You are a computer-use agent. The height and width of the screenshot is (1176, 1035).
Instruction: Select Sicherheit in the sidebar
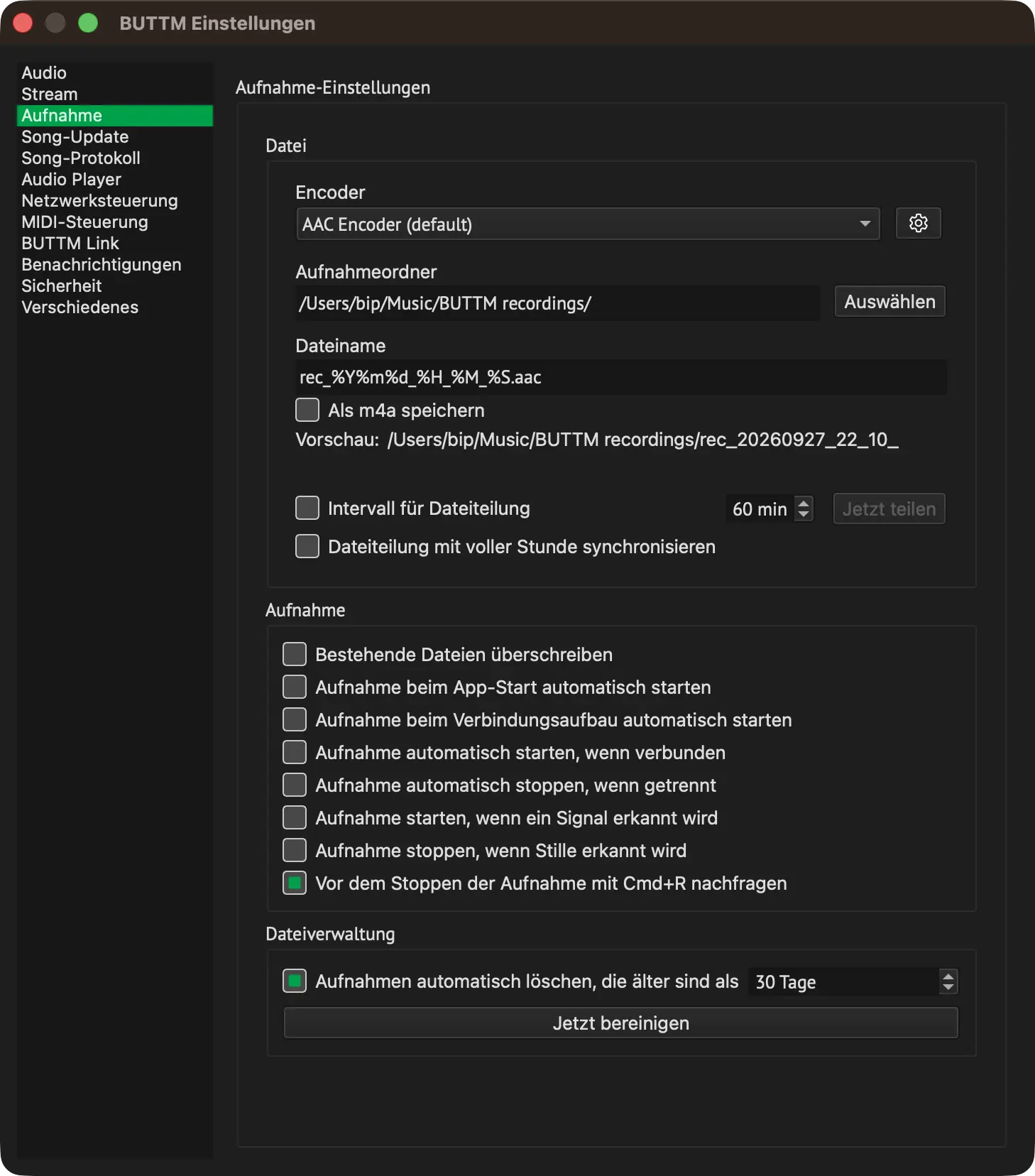pos(115,285)
